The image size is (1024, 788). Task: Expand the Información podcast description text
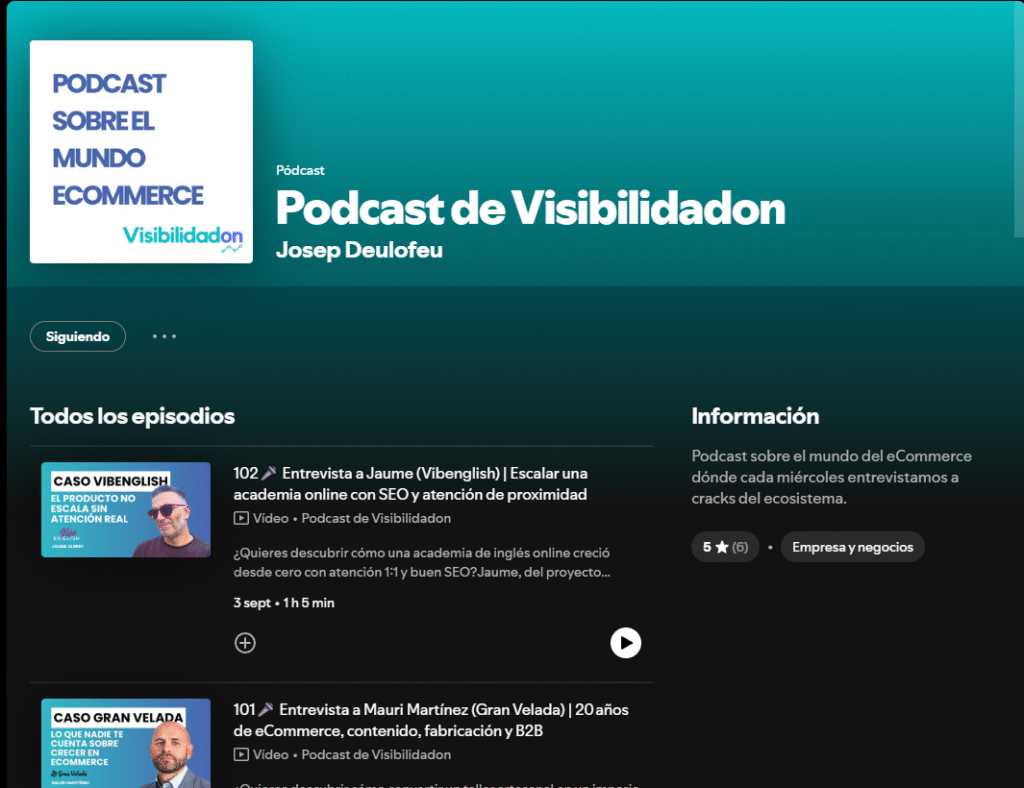830,477
